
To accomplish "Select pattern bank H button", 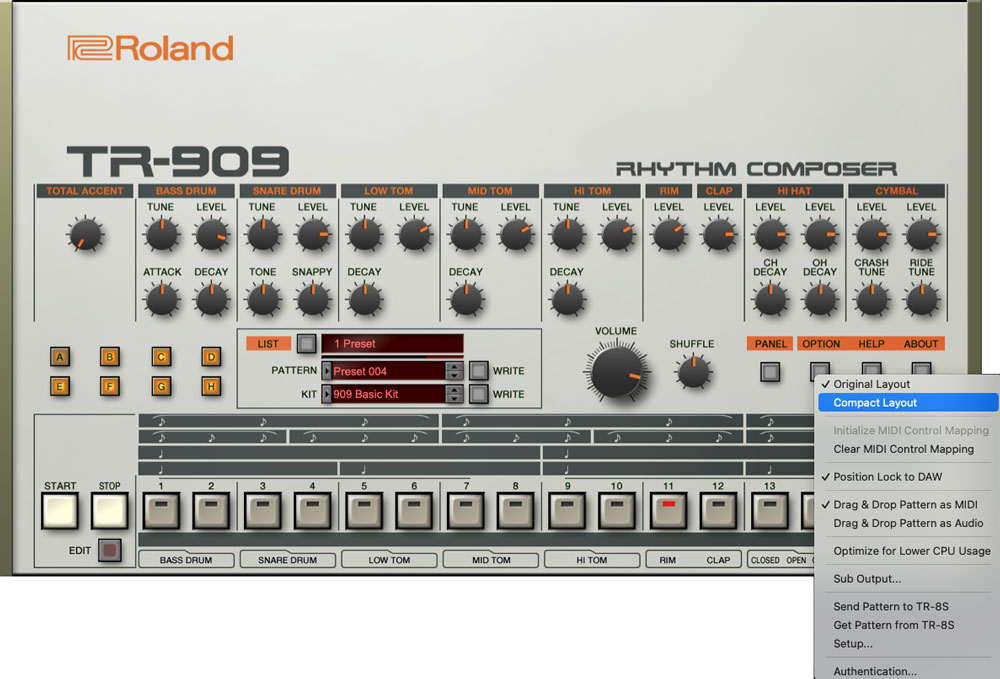I will click(x=211, y=386).
